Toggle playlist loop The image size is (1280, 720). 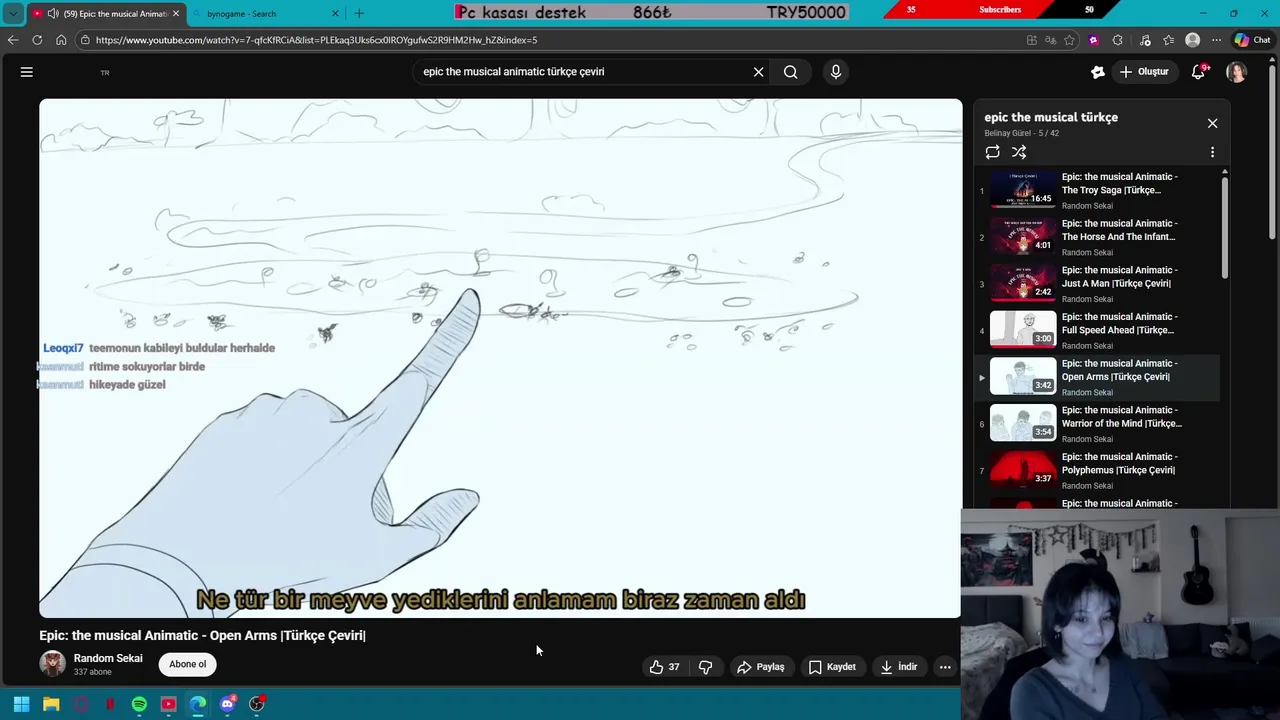click(x=992, y=152)
